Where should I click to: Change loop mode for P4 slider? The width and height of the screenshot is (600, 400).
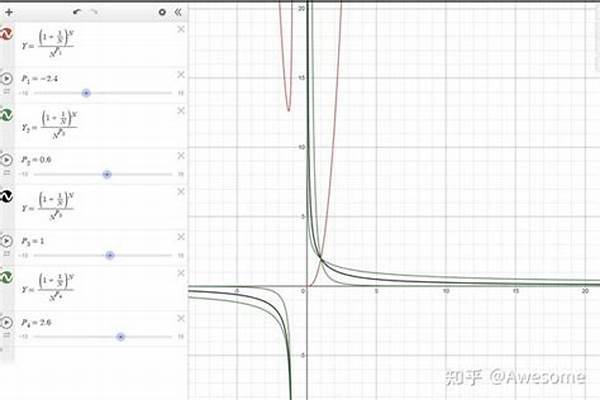click(x=7, y=335)
